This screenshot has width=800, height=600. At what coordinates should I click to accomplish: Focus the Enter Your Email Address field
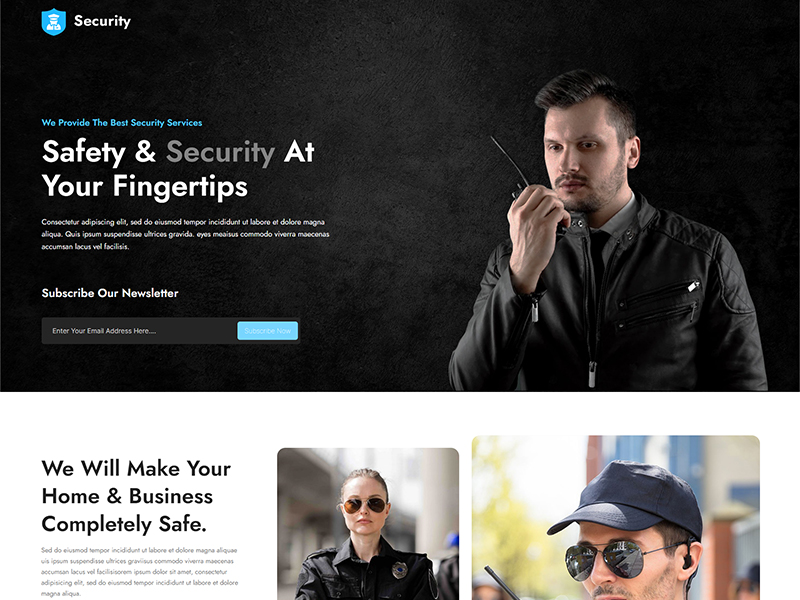[x=139, y=331]
